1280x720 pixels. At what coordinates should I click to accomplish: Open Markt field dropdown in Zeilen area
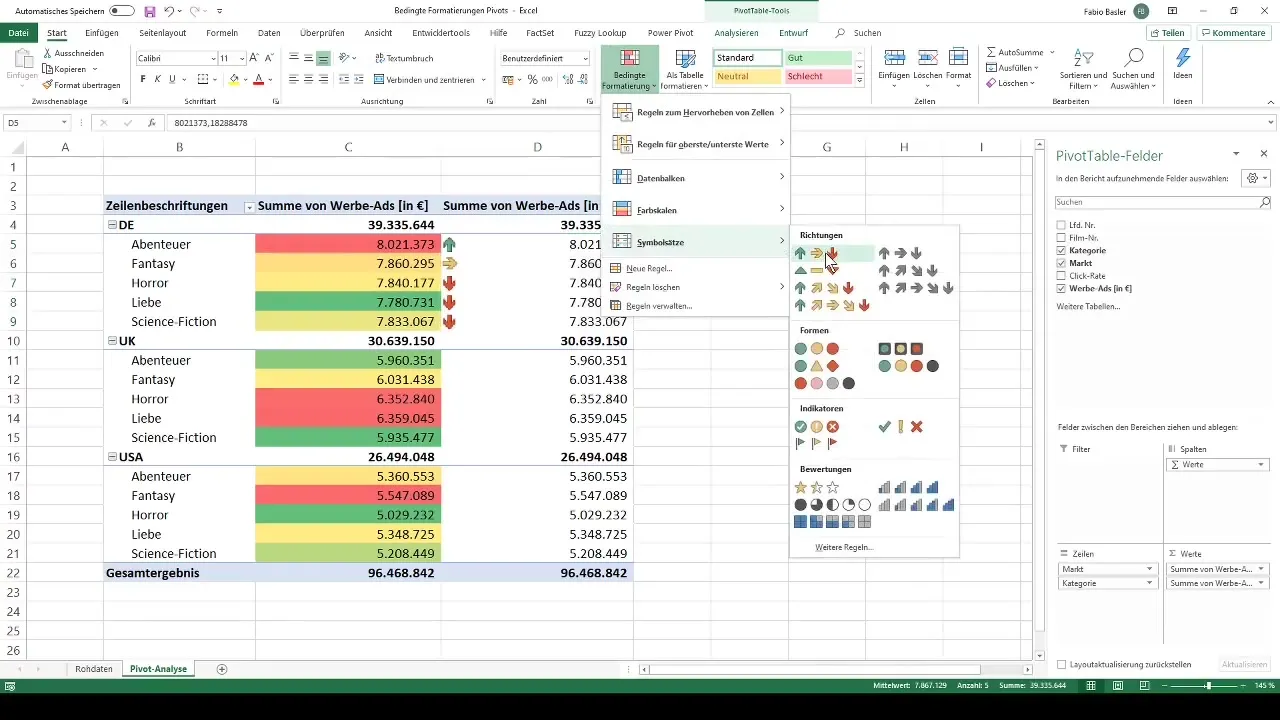1149,569
